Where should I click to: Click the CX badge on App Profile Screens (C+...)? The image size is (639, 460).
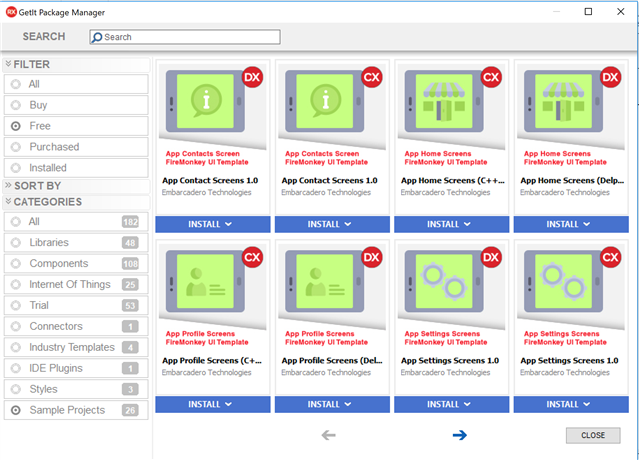point(252,257)
